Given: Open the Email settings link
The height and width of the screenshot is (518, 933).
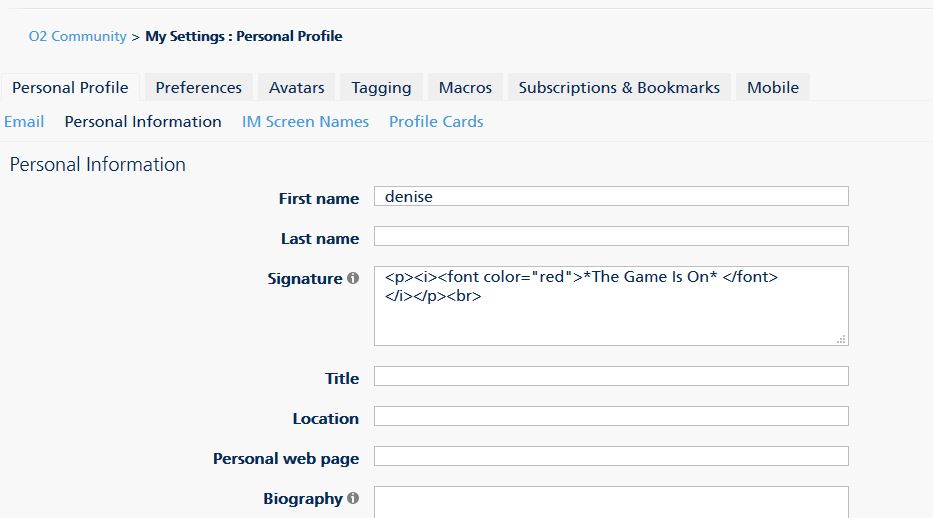Looking at the screenshot, I should click(x=24, y=121).
